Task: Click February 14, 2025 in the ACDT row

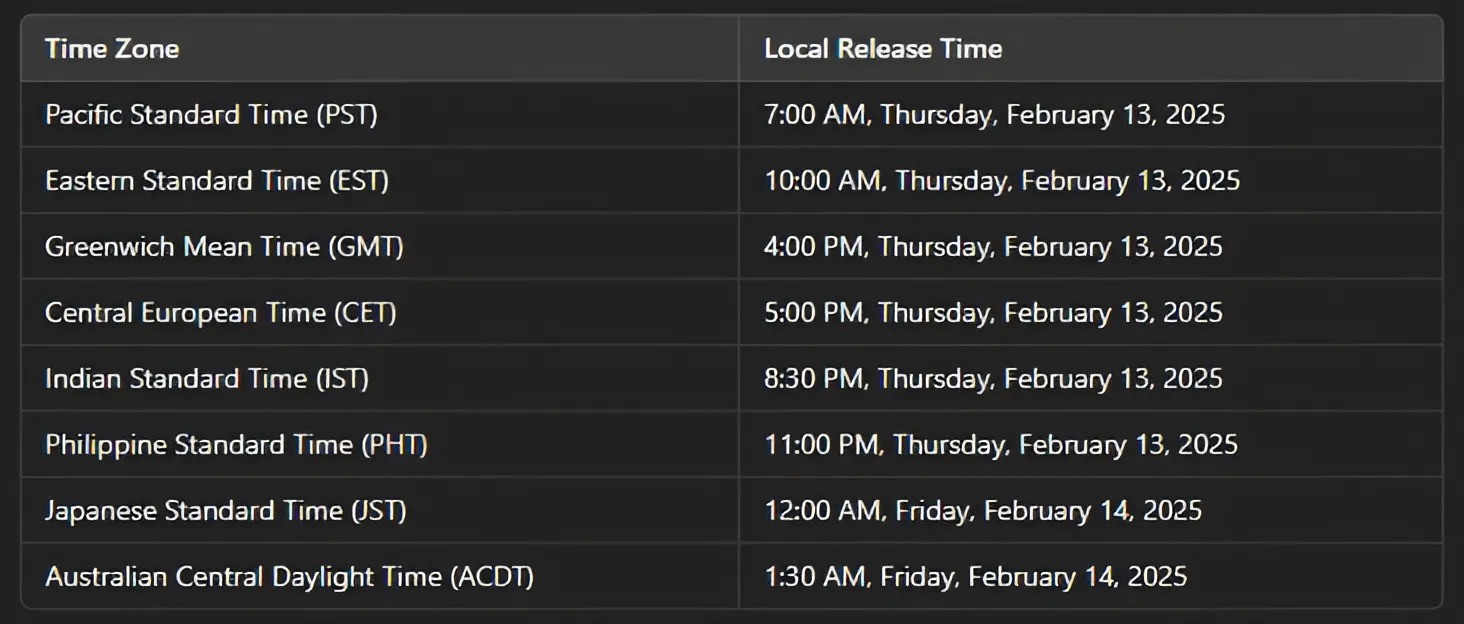Action: point(1078,576)
